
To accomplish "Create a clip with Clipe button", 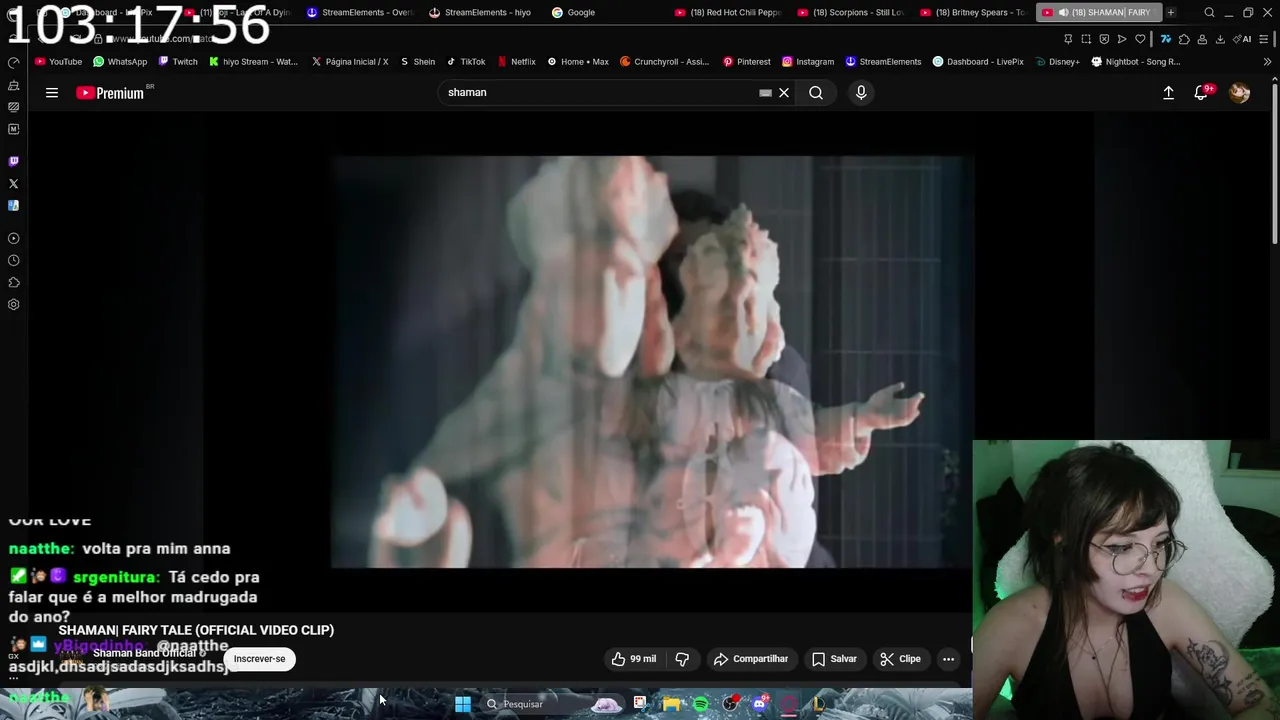I will (x=900, y=659).
